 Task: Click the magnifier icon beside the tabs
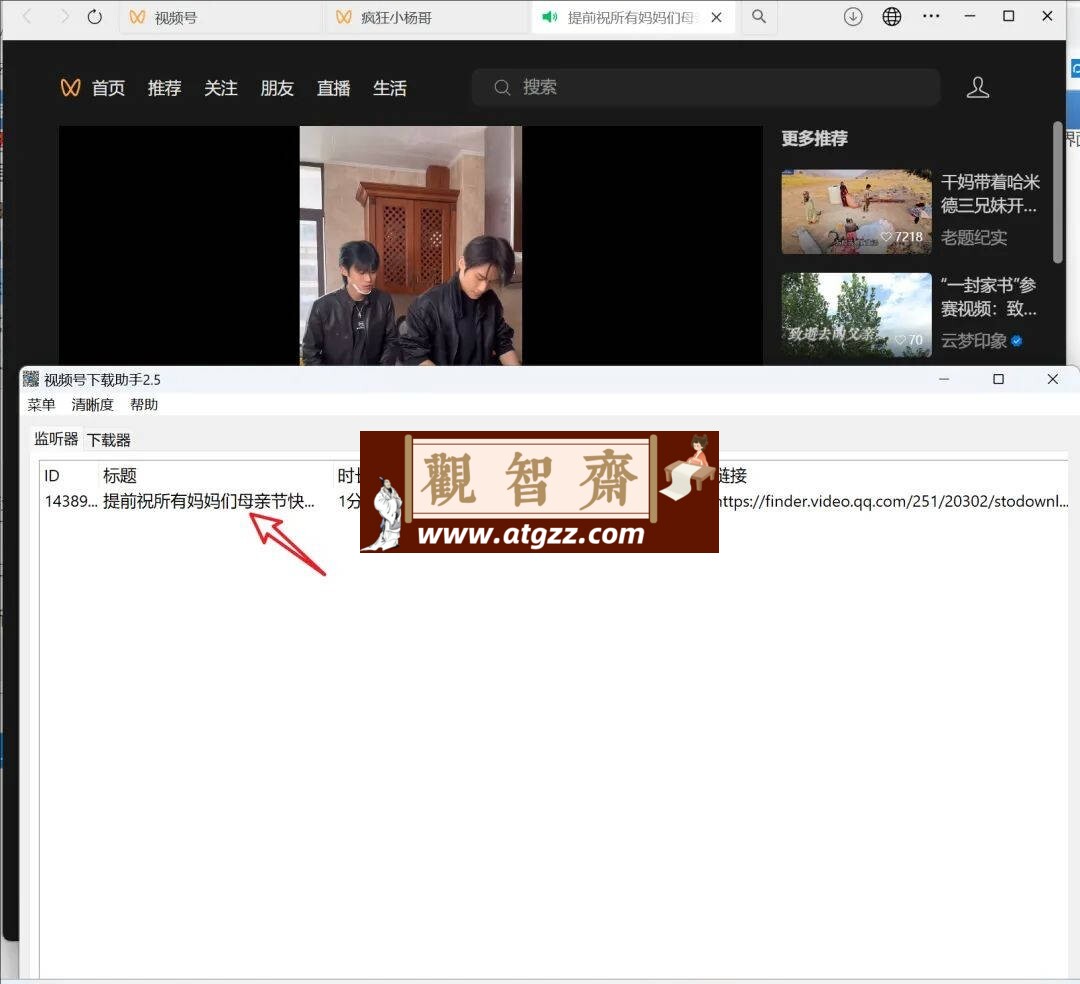[x=759, y=17]
